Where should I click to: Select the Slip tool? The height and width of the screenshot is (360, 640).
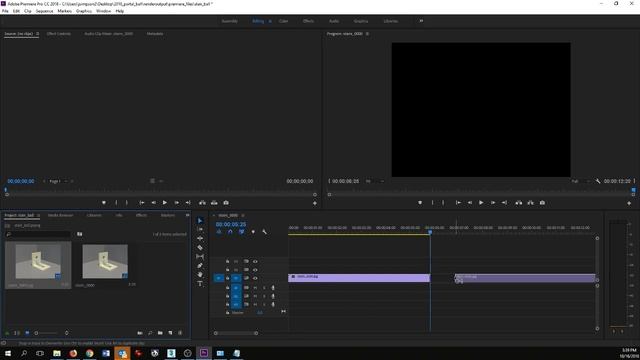200,256
